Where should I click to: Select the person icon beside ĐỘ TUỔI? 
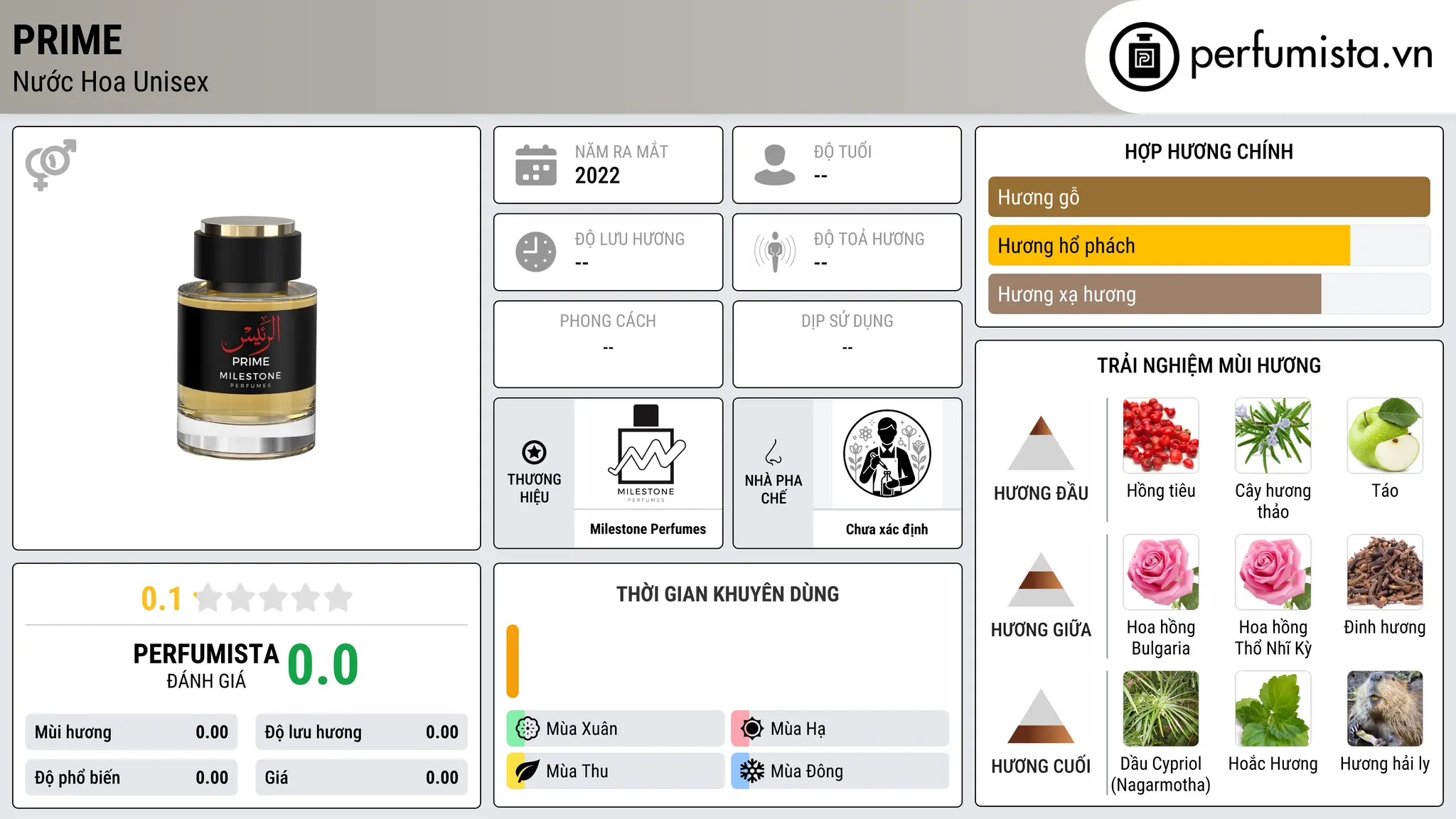pyautogui.click(x=775, y=165)
